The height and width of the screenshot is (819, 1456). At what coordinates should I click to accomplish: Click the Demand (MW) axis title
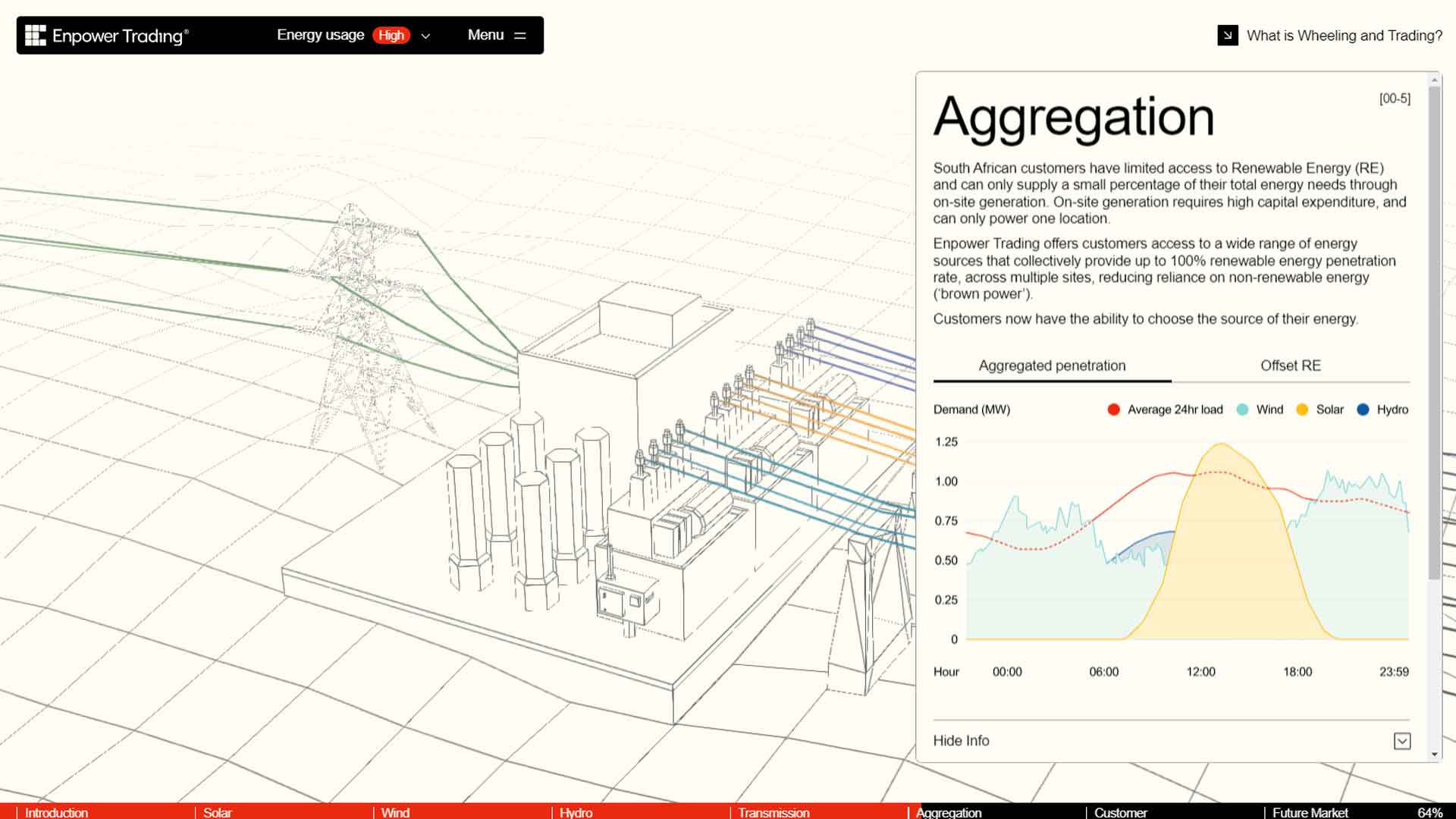[x=971, y=409]
